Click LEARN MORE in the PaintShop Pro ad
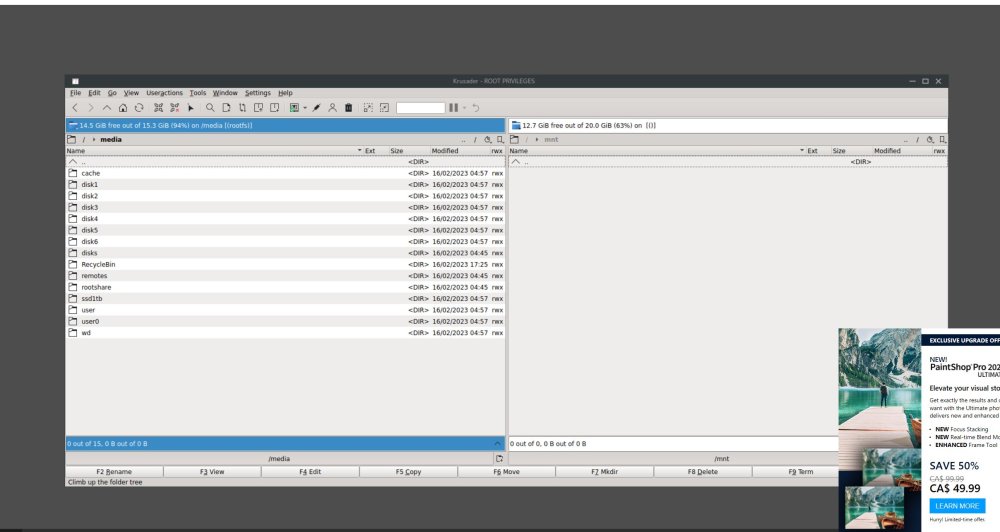The height and width of the screenshot is (532, 1000). (x=957, y=506)
